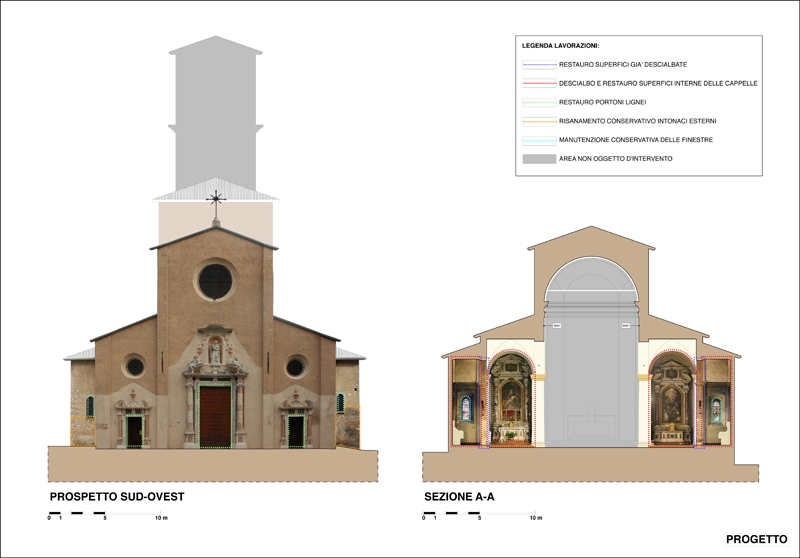Click the 'LEGENDA LAVORAZIONI:' heading
Viewport: 800px width, 558px height.
coord(568,46)
